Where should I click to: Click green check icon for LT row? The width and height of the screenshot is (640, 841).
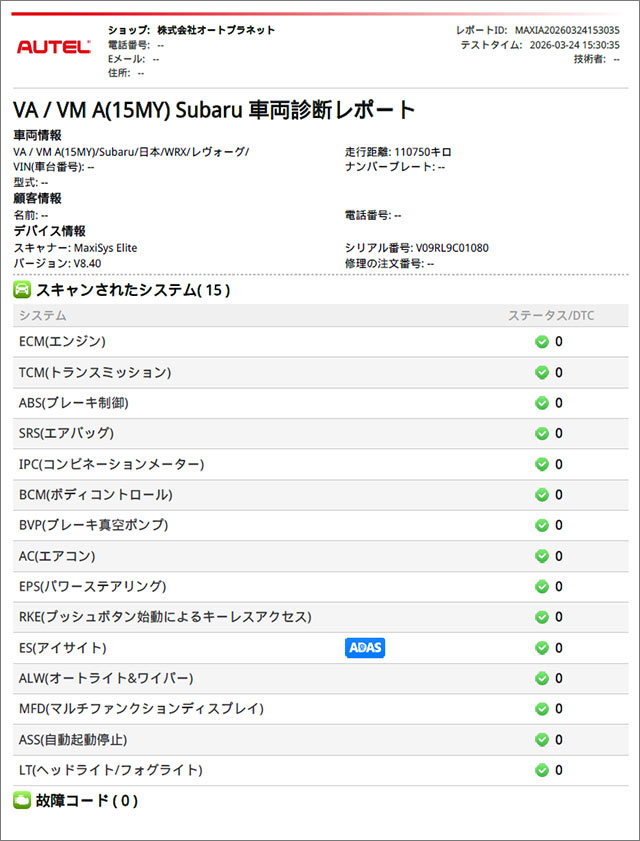[542, 770]
